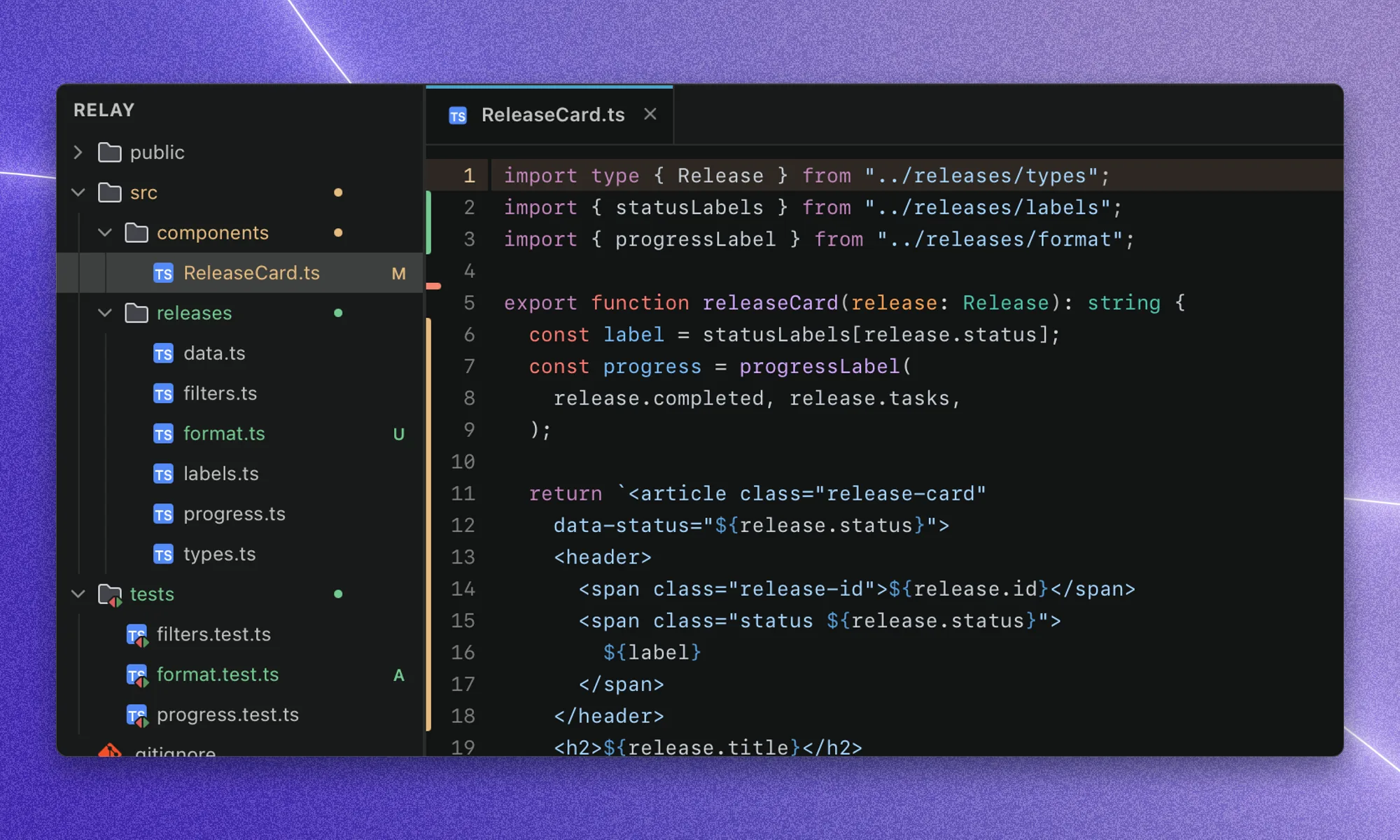This screenshot has width=1400, height=840.
Task: Click the public folder icon
Action: (x=110, y=152)
